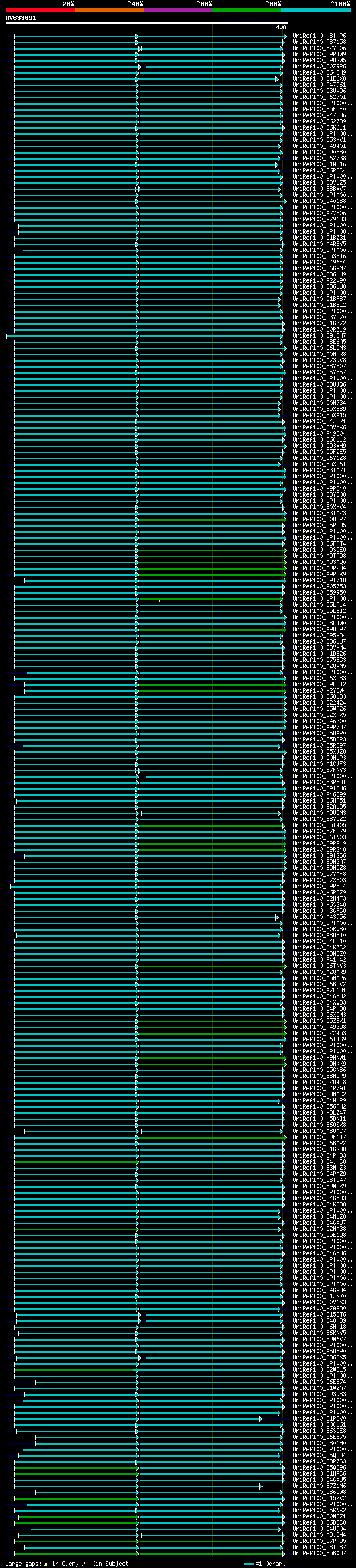The width and height of the screenshot is (356, 1568).
Task: Select hit label UniRef100_C3YX70
Action: [319, 317]
